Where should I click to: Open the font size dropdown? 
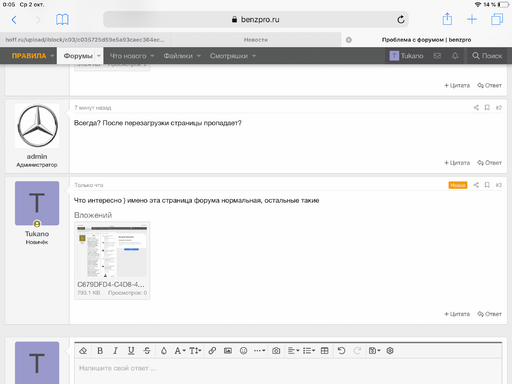click(195, 351)
